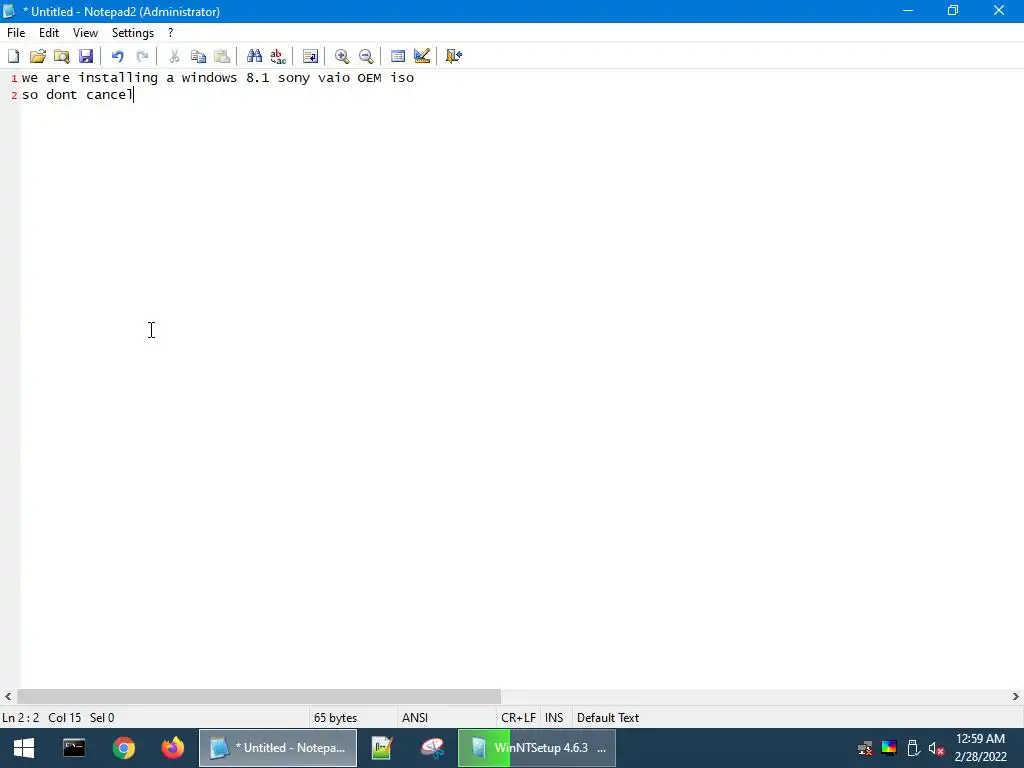Click the Ln 2 : 2 position indicator
This screenshot has width=1024, height=768.
click(x=21, y=718)
